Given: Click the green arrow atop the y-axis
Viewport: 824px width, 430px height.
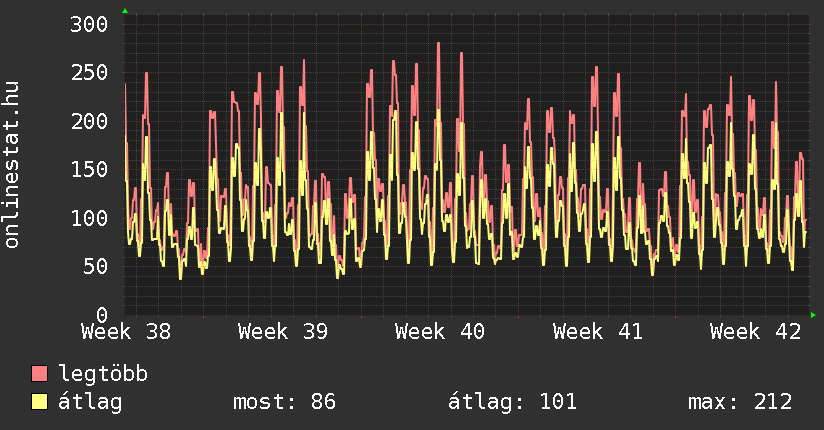Looking at the screenshot, I should pos(125,11).
